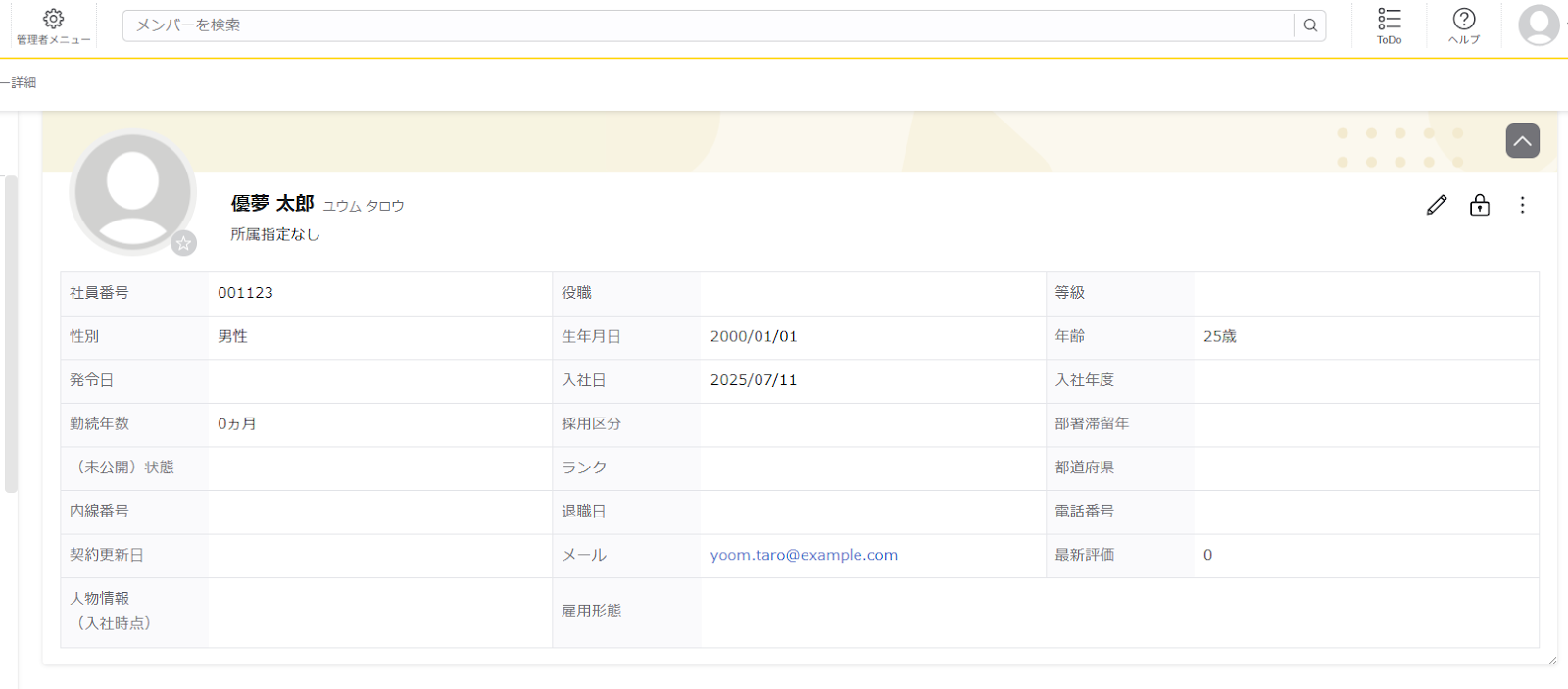1568x689 pixels.
Task: Click the employee number 001123 value
Action: click(x=245, y=293)
